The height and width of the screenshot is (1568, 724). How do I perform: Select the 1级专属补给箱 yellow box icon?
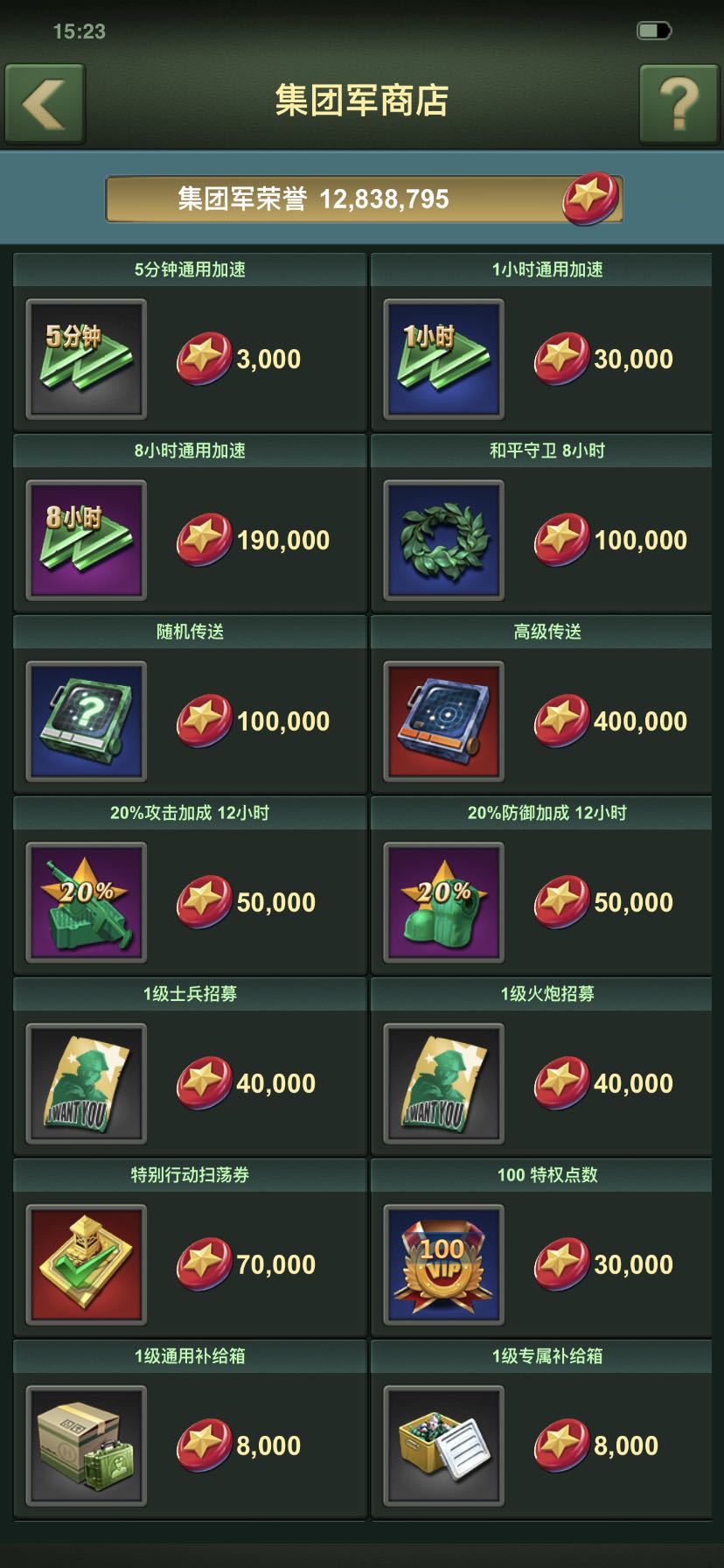[x=444, y=1445]
